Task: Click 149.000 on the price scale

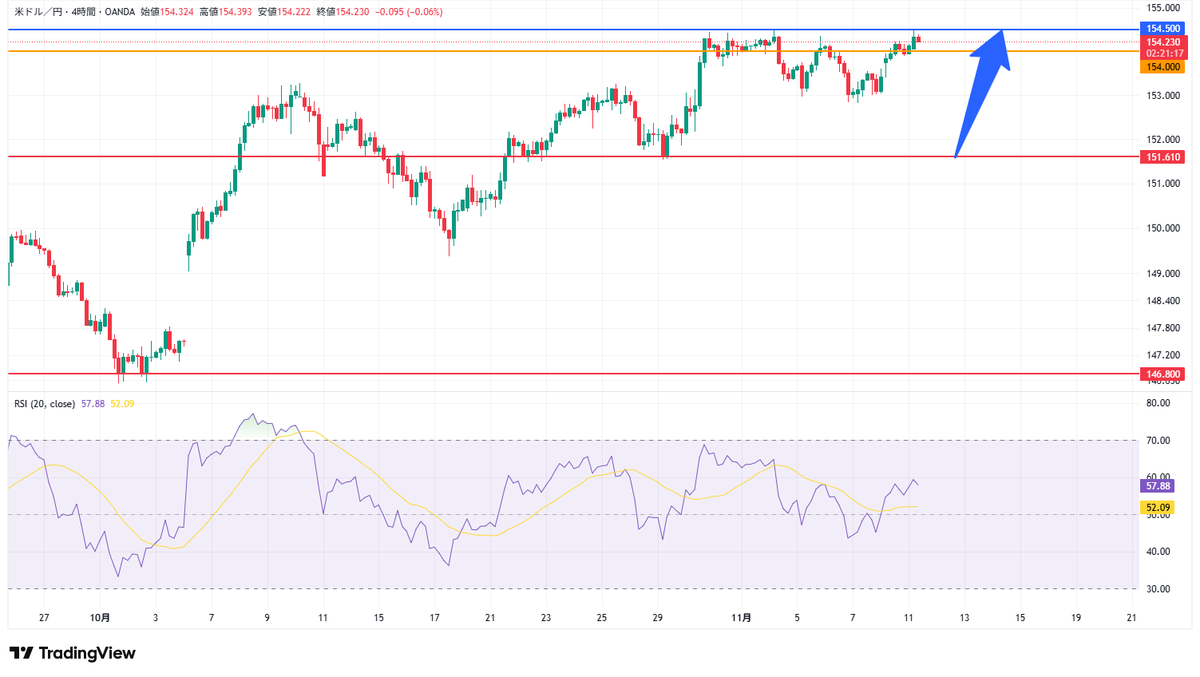Action: coord(1162,274)
